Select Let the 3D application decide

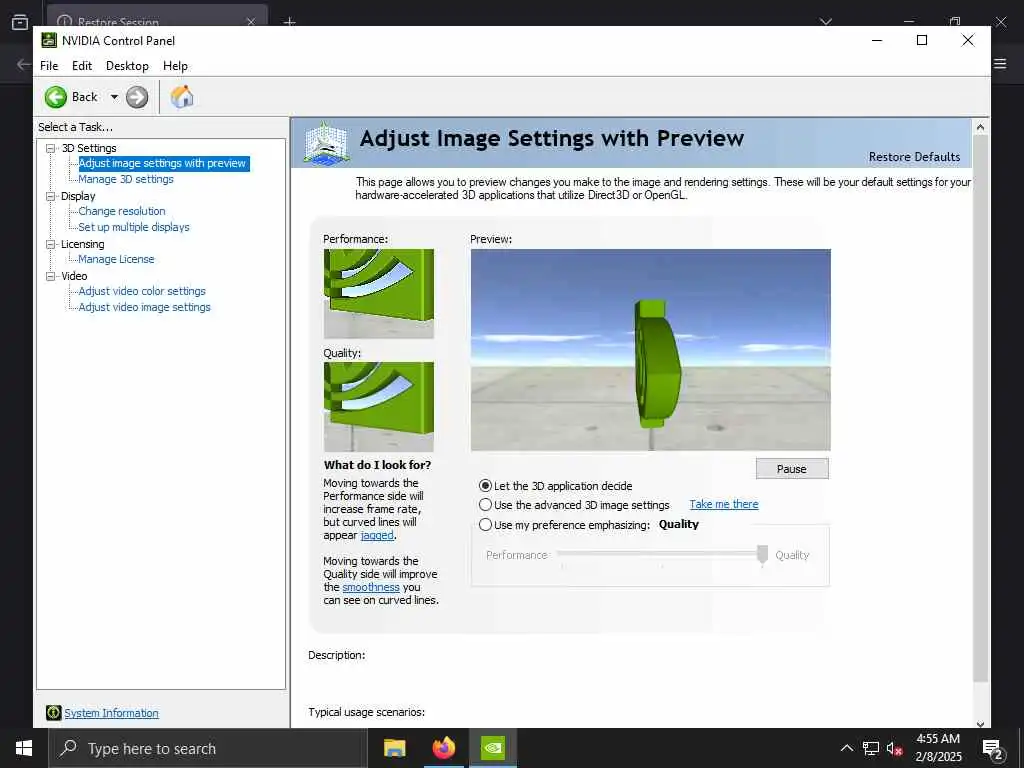[485, 486]
